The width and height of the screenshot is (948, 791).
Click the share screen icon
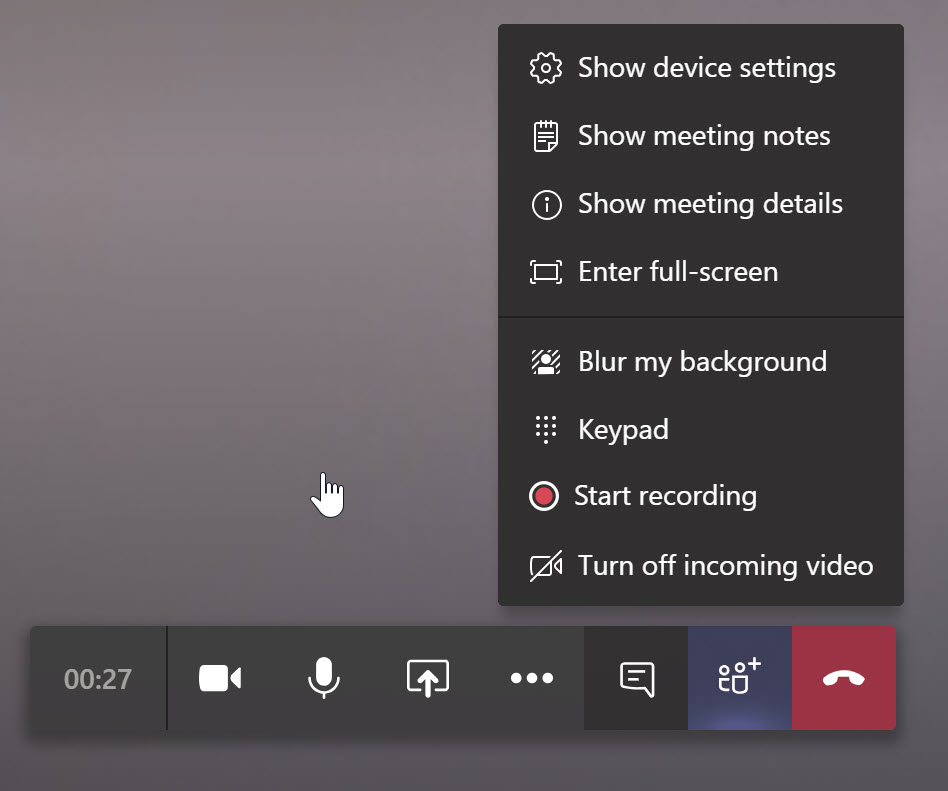(x=427, y=678)
